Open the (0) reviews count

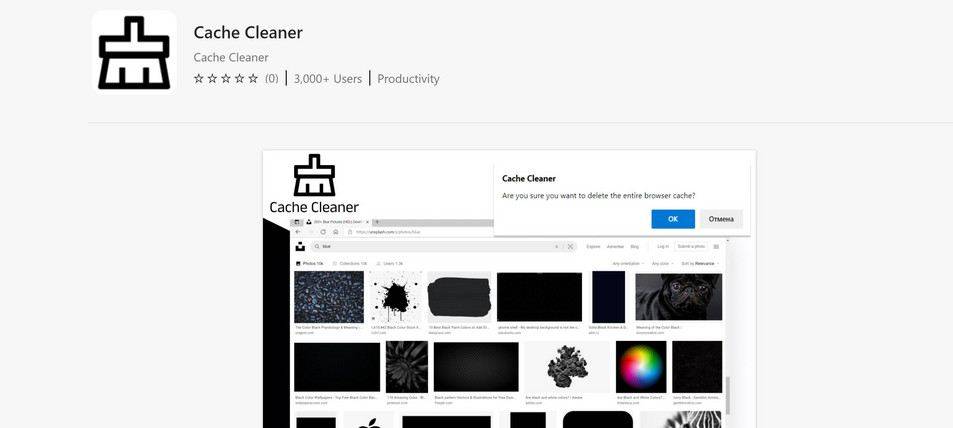tap(272, 78)
